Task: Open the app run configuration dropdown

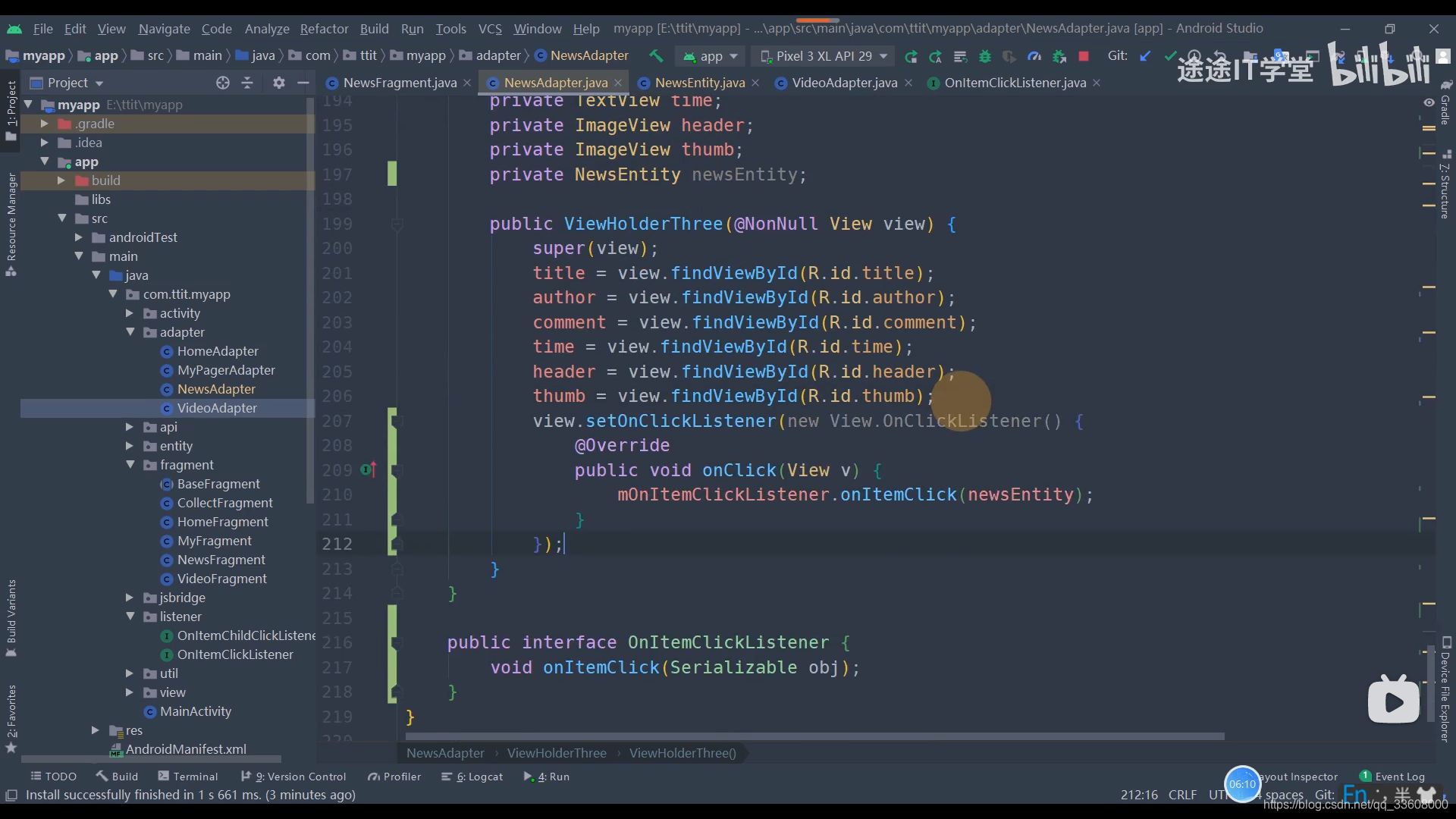Action: [711, 56]
